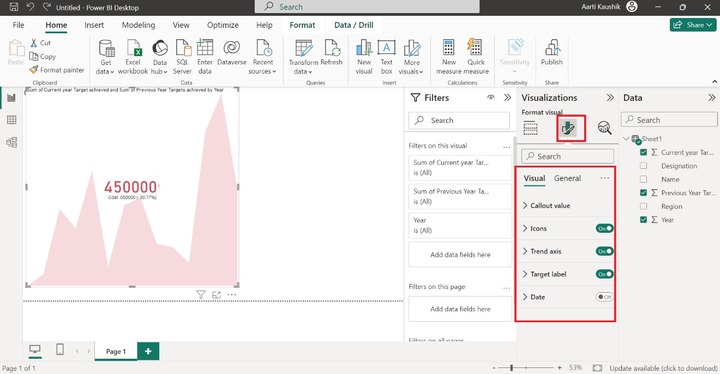
Task: Create a Quick measure
Action: (x=476, y=57)
